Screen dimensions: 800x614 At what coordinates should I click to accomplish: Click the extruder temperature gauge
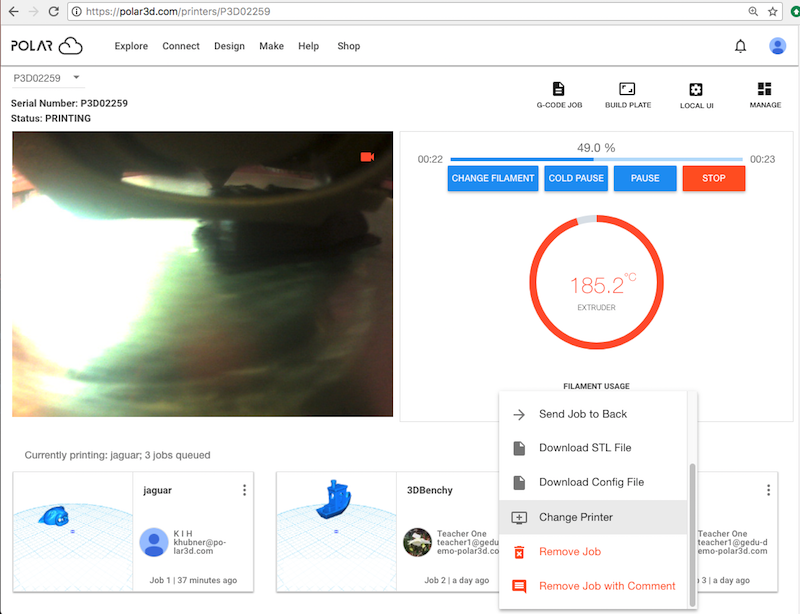click(x=596, y=282)
